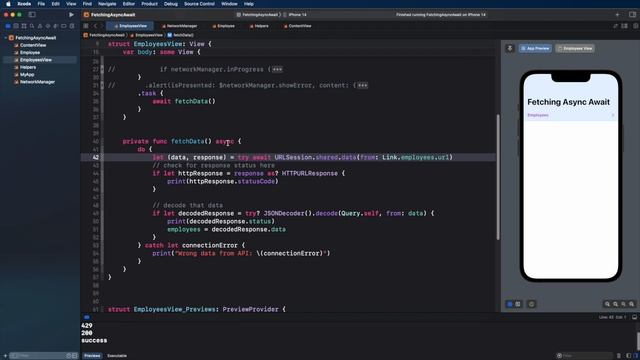This screenshot has height=360, width=640.
Task: Select Helpers file in project navigator
Action: pos(28,67)
